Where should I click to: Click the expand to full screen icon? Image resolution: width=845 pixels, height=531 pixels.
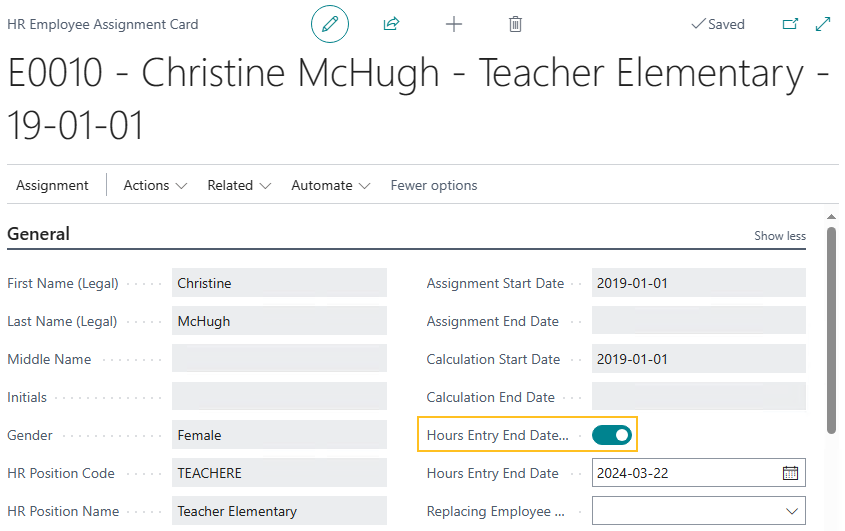(824, 24)
